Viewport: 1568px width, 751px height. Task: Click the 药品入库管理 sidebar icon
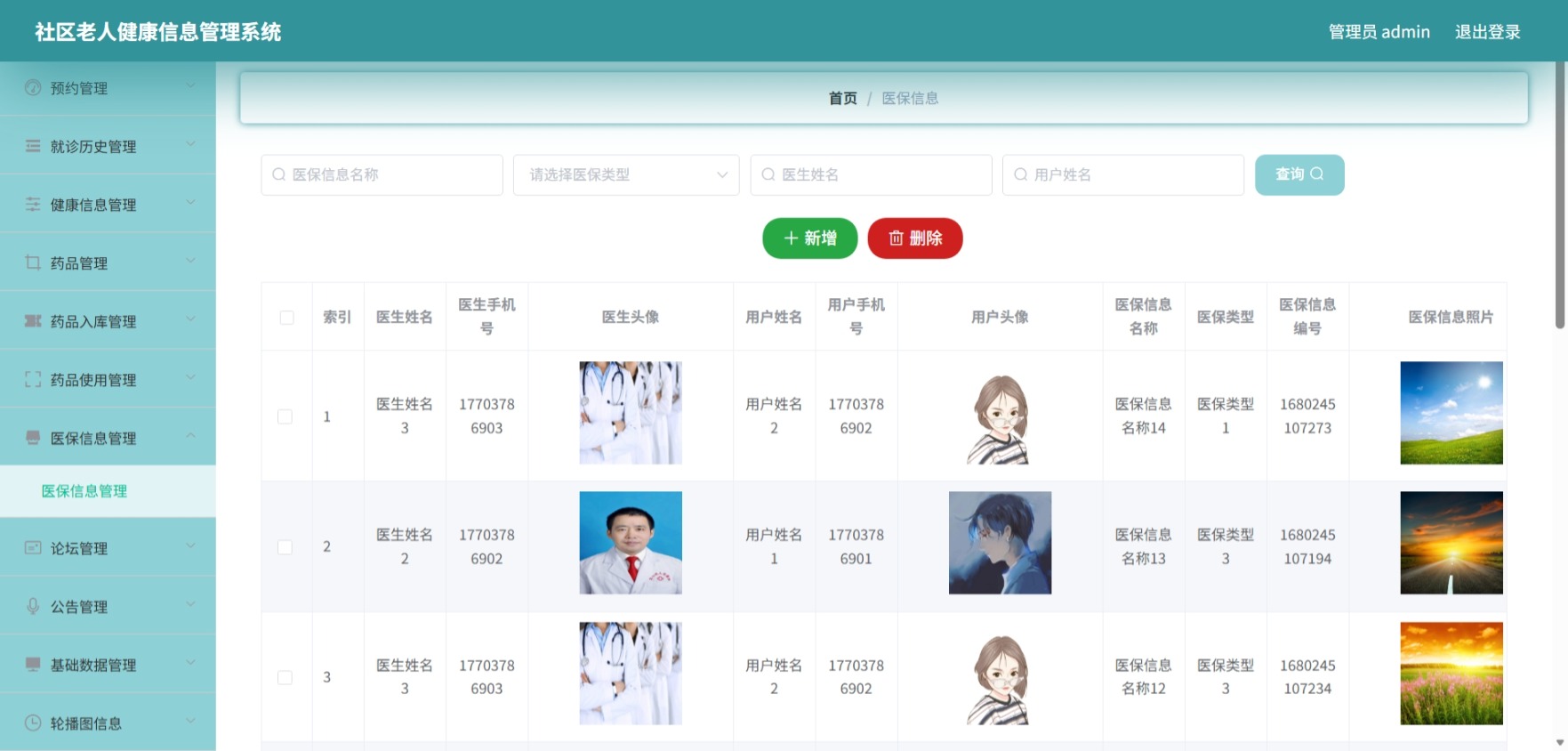[33, 320]
